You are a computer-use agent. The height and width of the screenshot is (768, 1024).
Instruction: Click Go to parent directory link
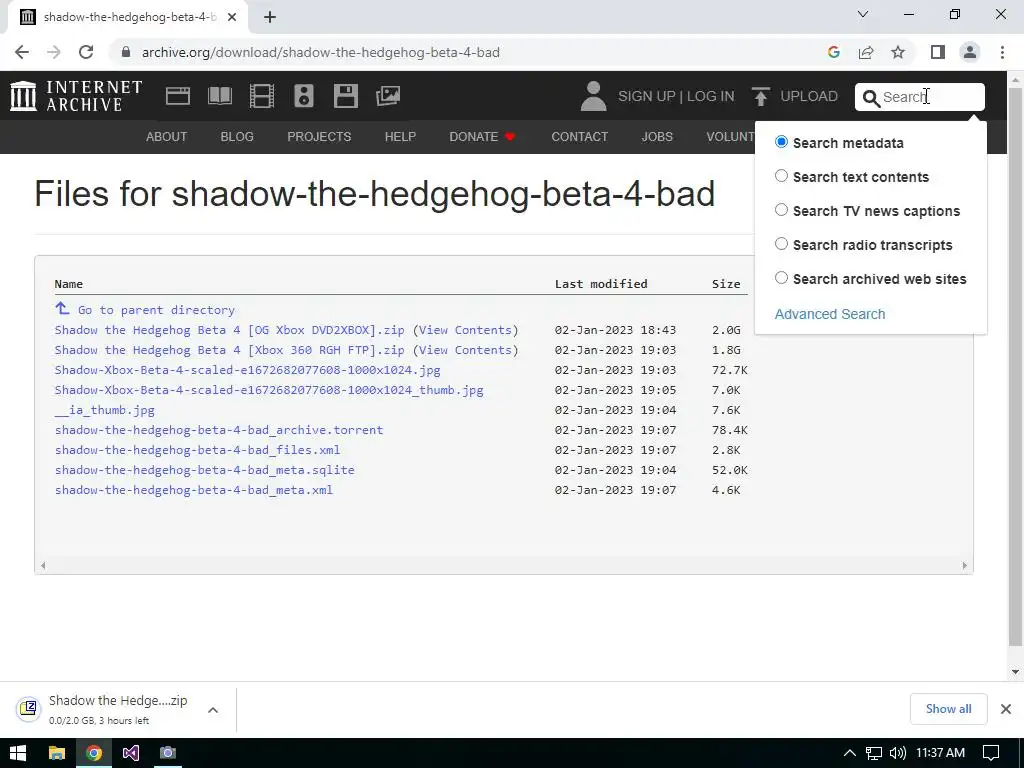pyautogui.click(x=156, y=310)
